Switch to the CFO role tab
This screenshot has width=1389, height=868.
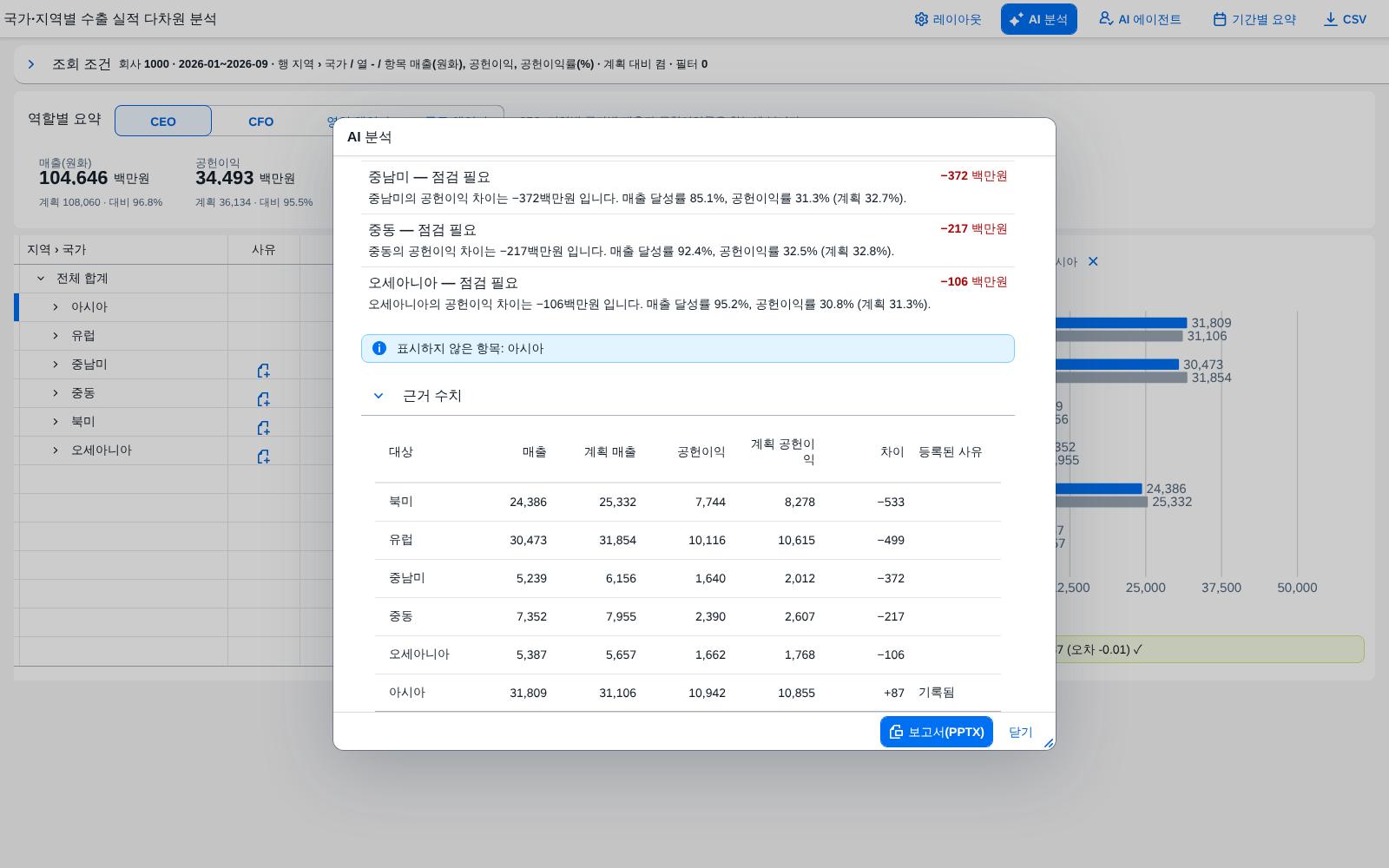coord(260,121)
